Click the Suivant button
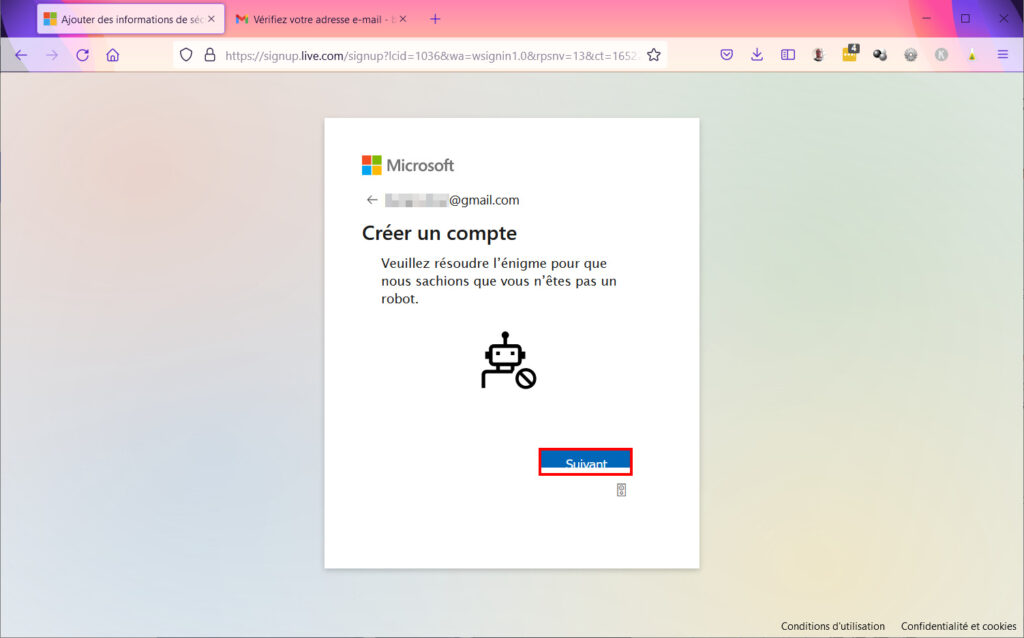 click(585, 462)
